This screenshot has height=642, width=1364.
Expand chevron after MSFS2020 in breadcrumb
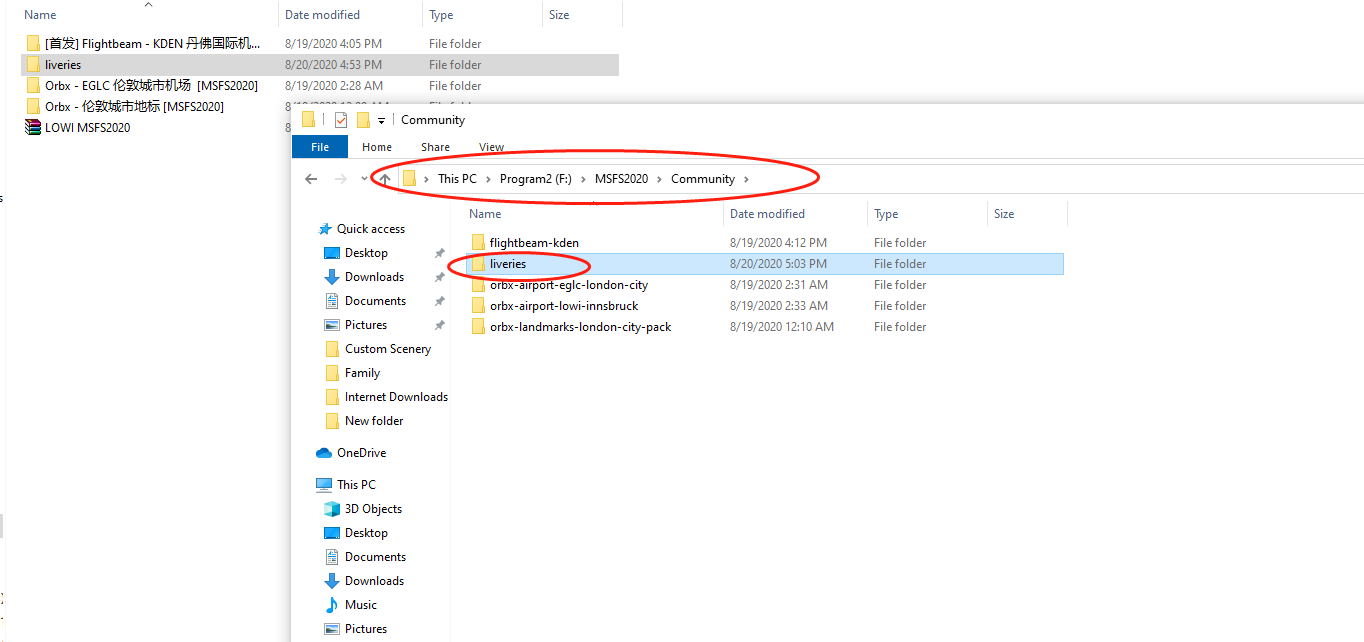660,179
